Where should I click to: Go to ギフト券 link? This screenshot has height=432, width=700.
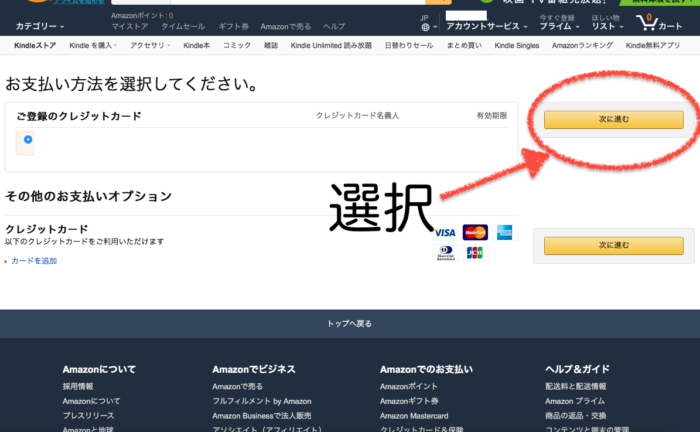tap(233, 27)
